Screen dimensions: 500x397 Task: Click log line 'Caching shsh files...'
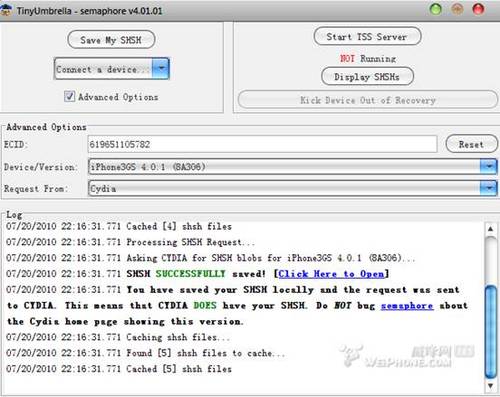click(118, 337)
